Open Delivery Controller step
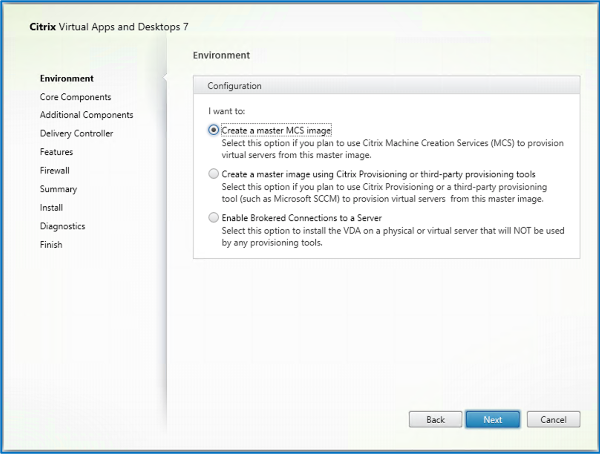Viewport: 600px width, 454px height. tap(77, 134)
